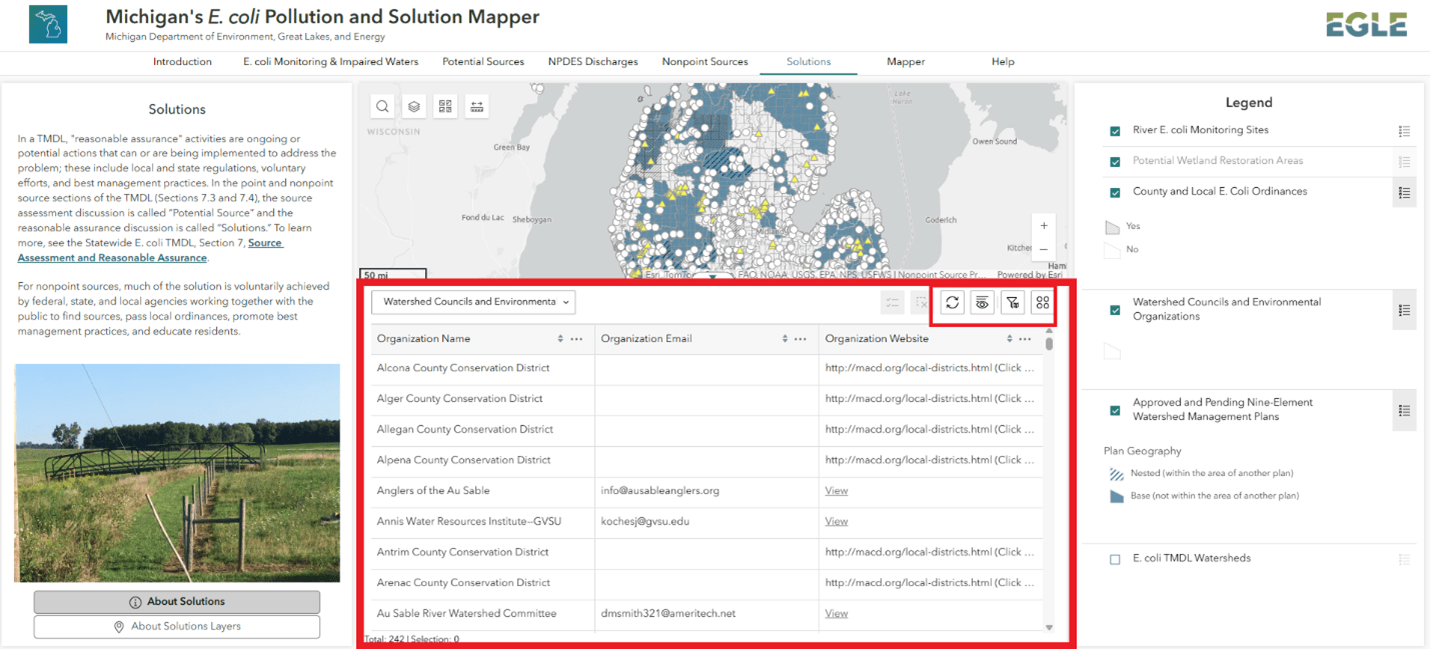Refresh the attribute table
This screenshot has height=649, width=1430.
[x=952, y=302]
